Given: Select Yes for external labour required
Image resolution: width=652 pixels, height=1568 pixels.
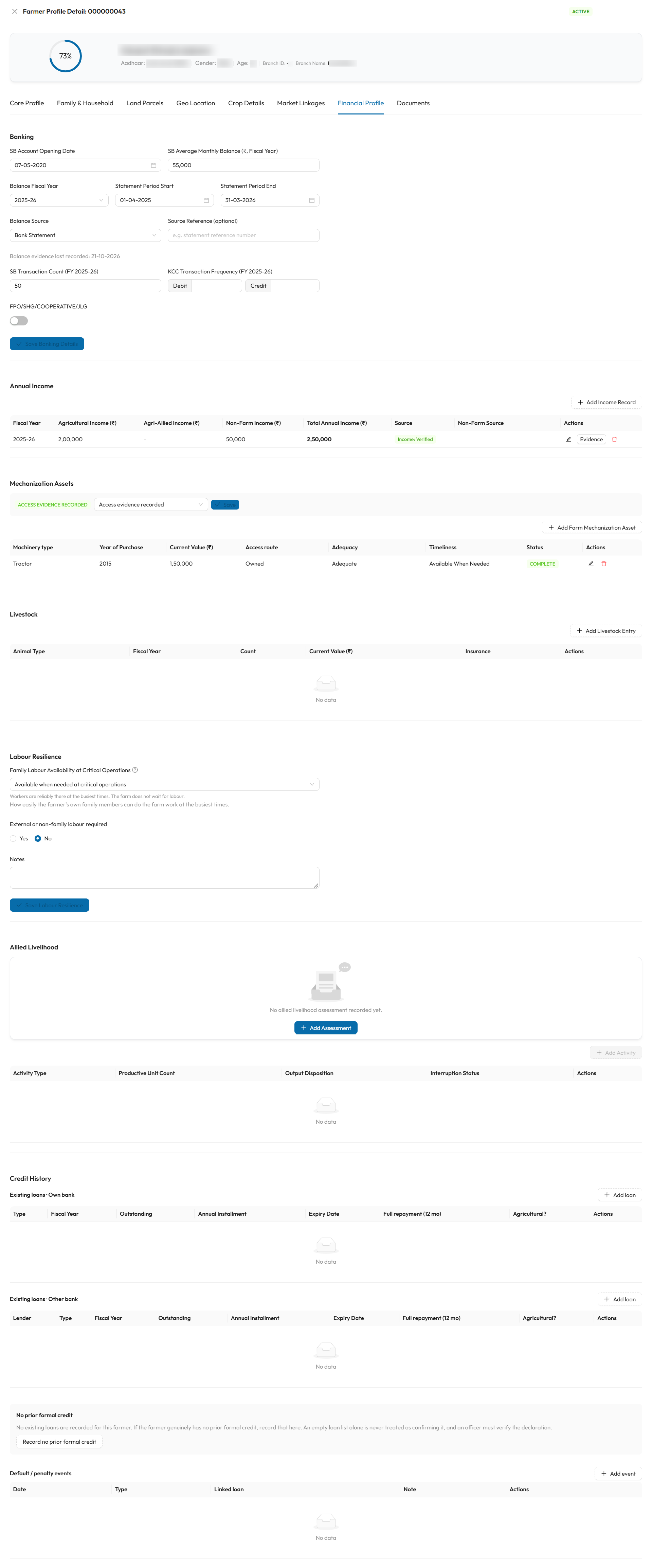Looking at the screenshot, I should (x=13, y=839).
